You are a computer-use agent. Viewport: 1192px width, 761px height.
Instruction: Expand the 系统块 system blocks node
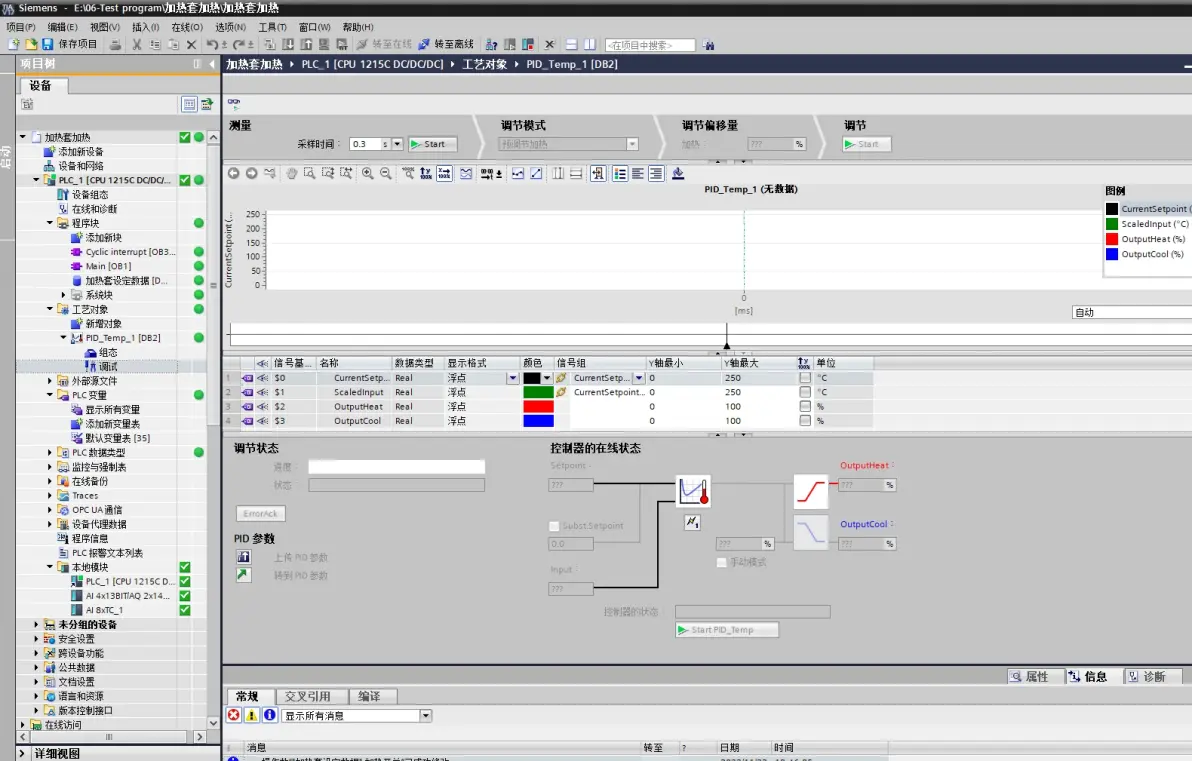click(x=64, y=295)
